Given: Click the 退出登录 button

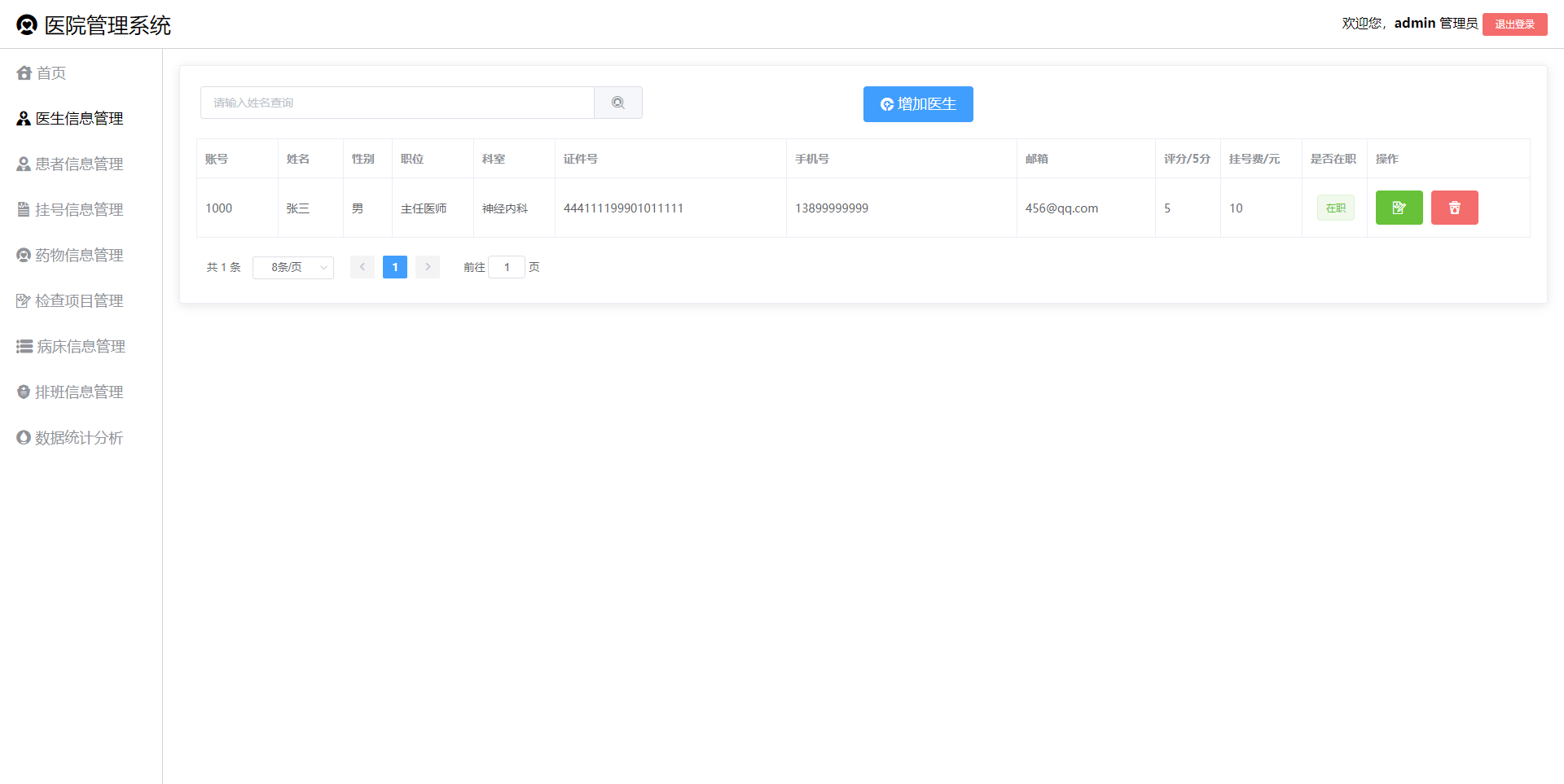Looking at the screenshot, I should click(1514, 24).
